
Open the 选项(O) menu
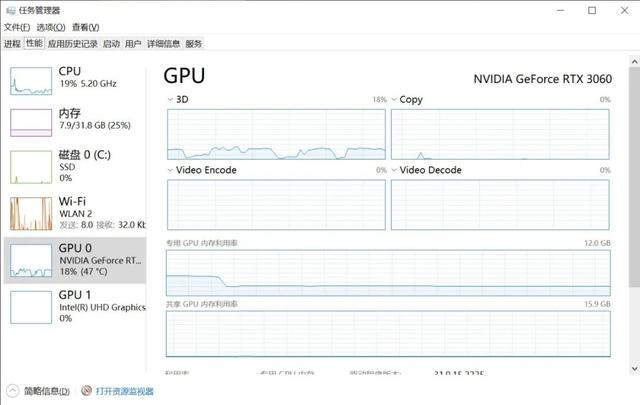pyautogui.click(x=50, y=27)
